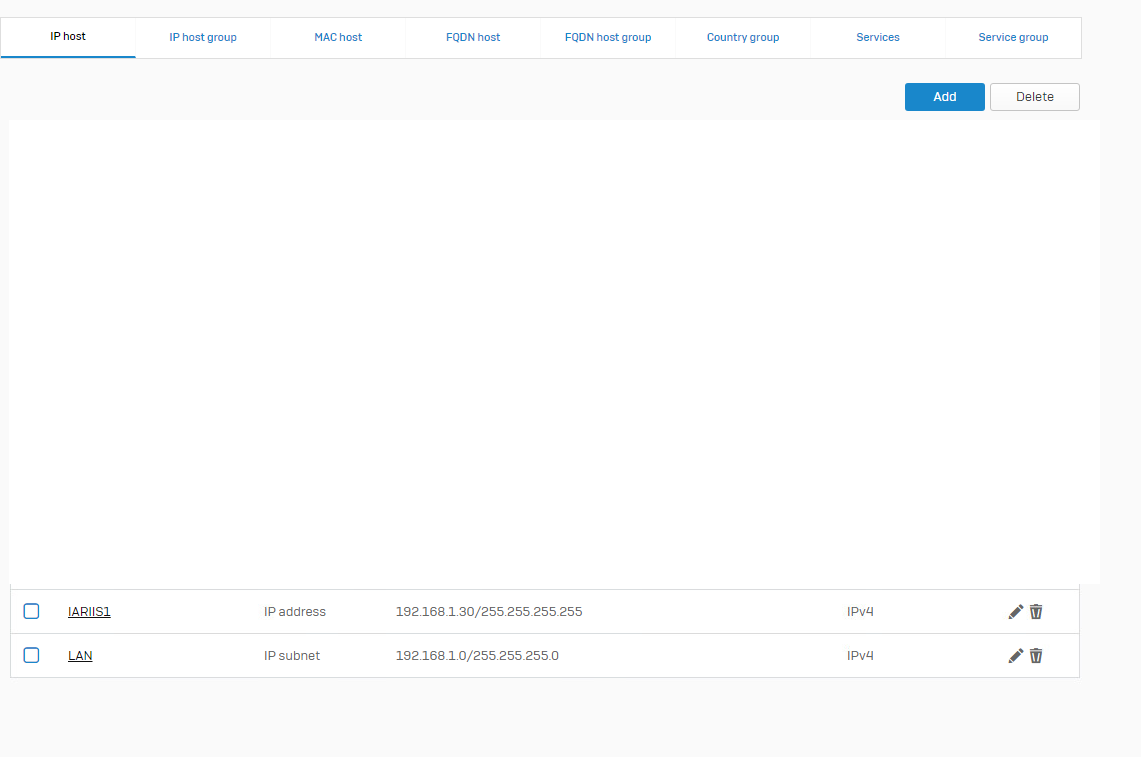Tick the checkbox for LAN
Screen dimensions: 1141x757
31,655
